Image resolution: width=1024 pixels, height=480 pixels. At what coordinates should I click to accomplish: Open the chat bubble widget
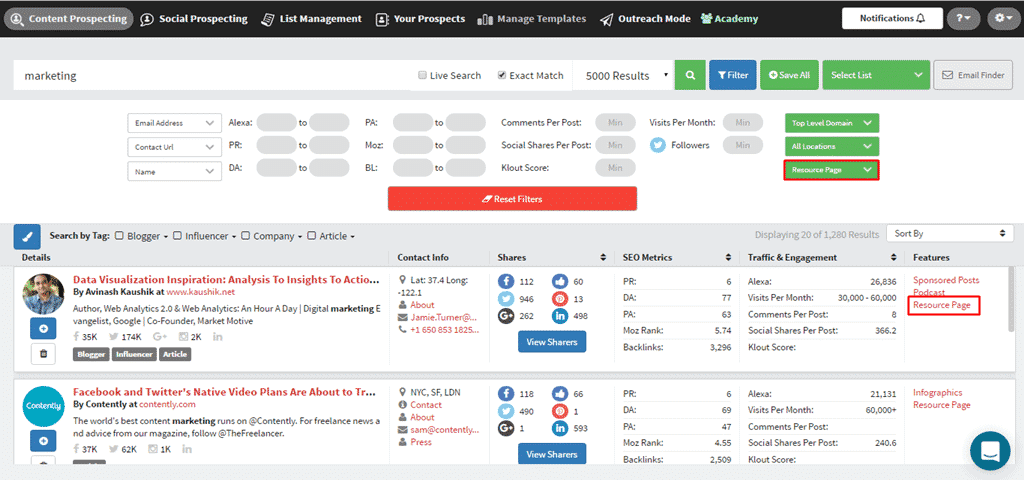pos(990,450)
